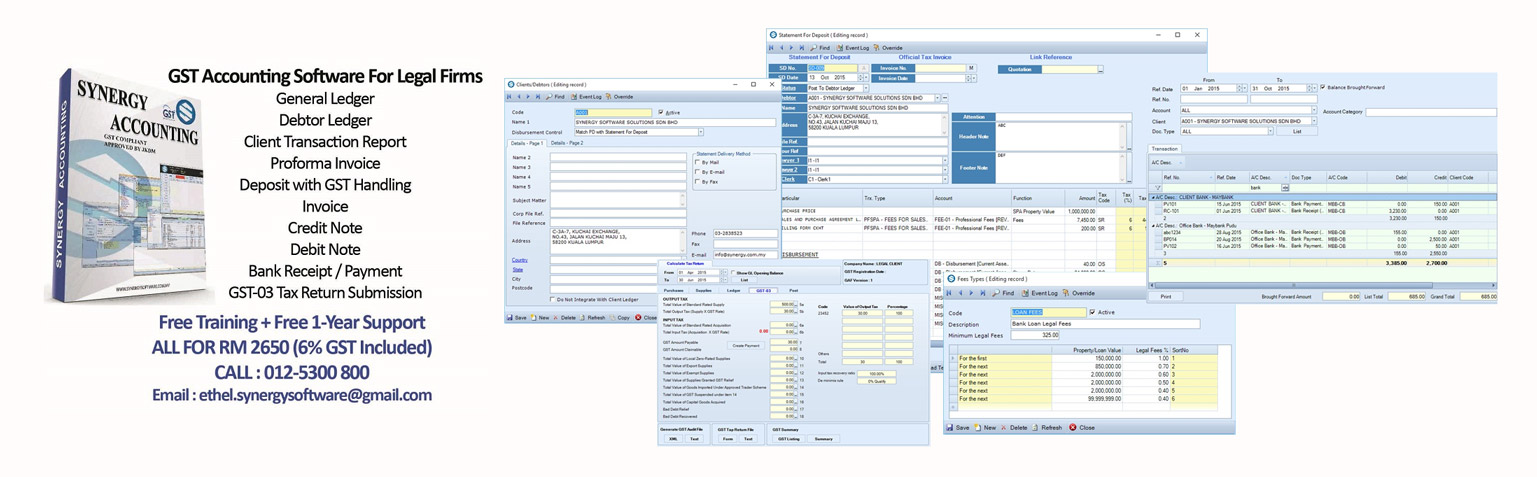The width and height of the screenshot is (1537, 477).
Task: Open the GST-03 tab
Action: click(x=763, y=290)
